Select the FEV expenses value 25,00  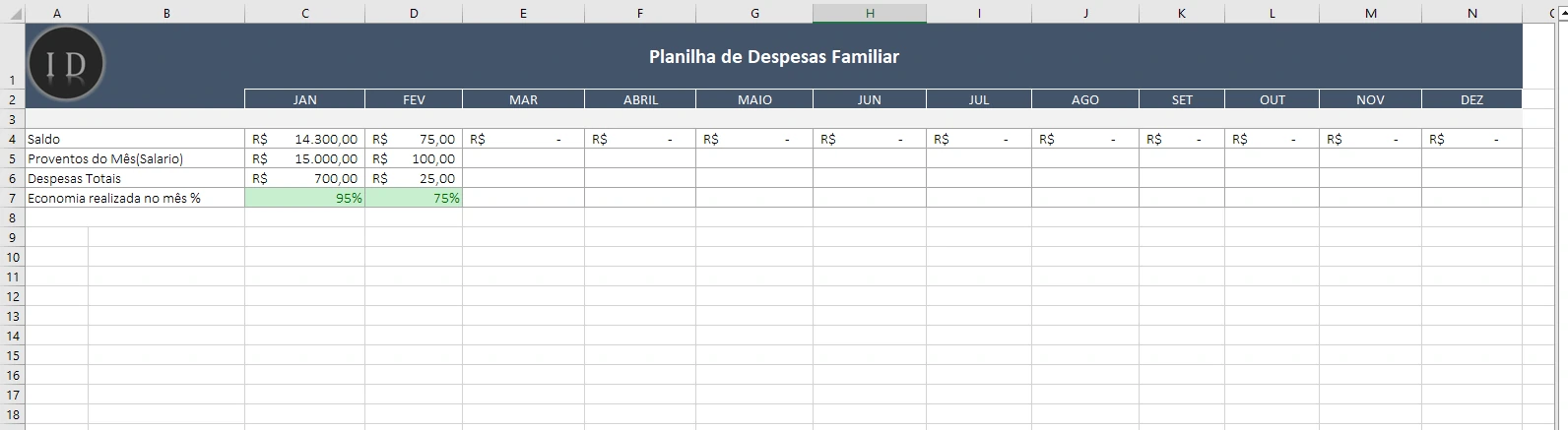(414, 178)
